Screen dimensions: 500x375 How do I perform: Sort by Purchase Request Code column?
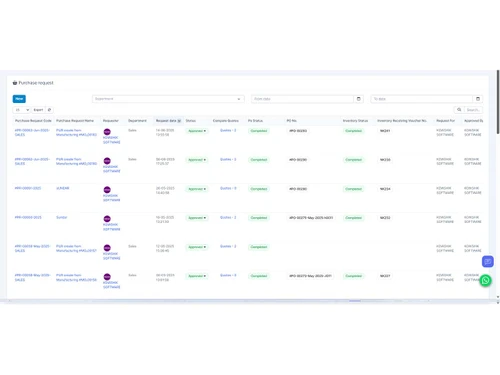(x=33, y=121)
